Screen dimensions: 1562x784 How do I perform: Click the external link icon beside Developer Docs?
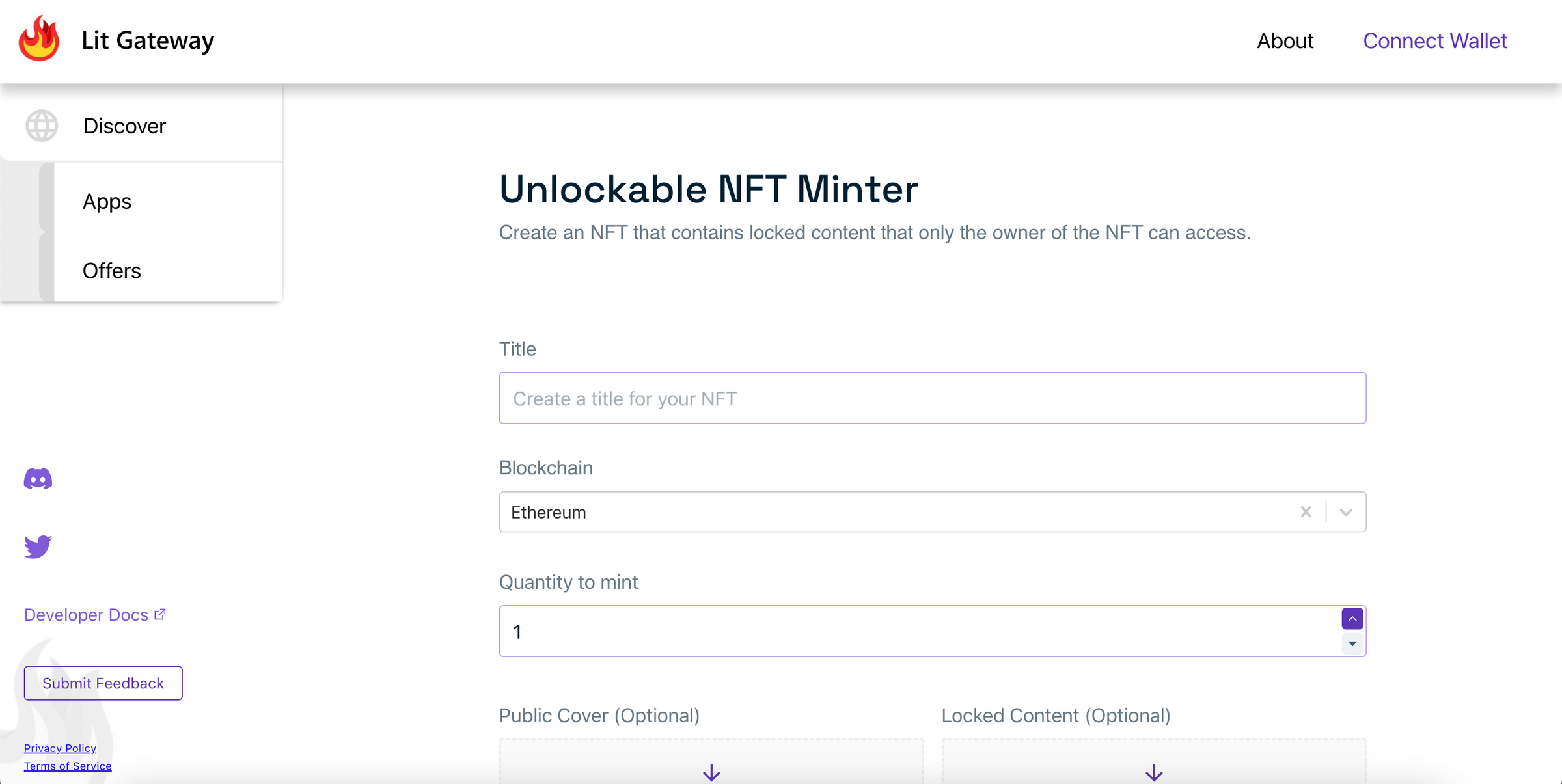(159, 613)
